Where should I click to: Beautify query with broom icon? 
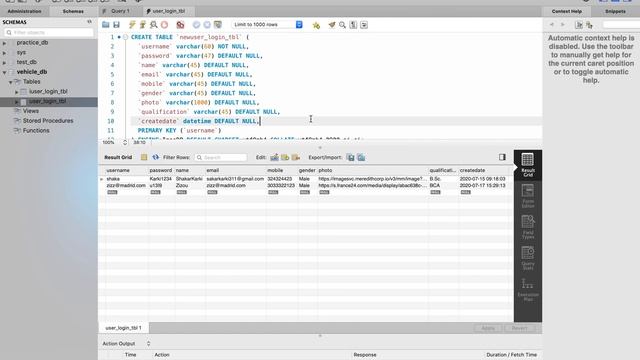[332, 25]
